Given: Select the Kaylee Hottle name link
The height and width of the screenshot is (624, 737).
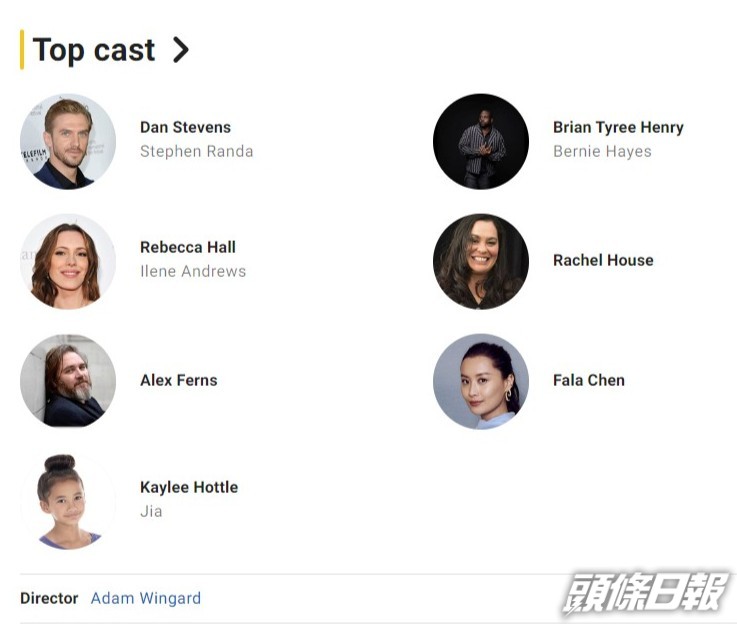Looking at the screenshot, I should [x=189, y=487].
